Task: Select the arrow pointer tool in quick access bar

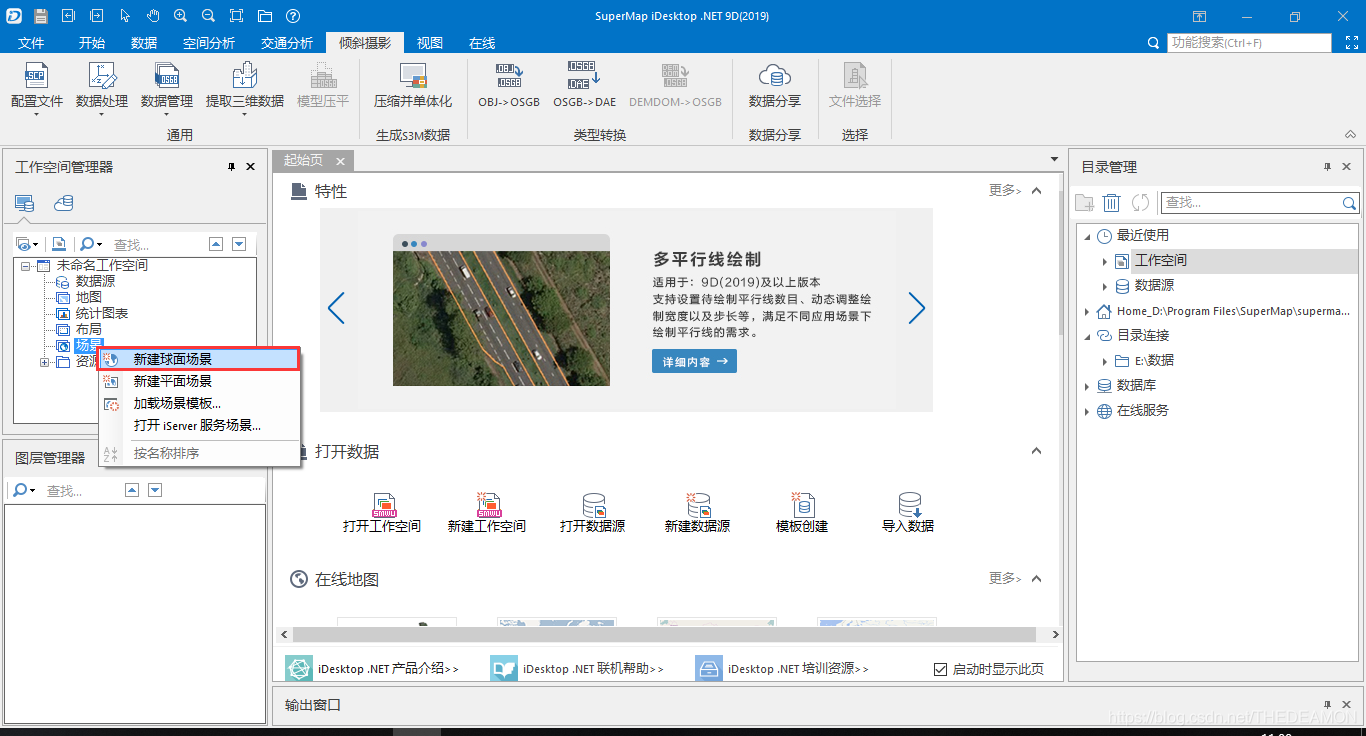Action: [x=125, y=16]
